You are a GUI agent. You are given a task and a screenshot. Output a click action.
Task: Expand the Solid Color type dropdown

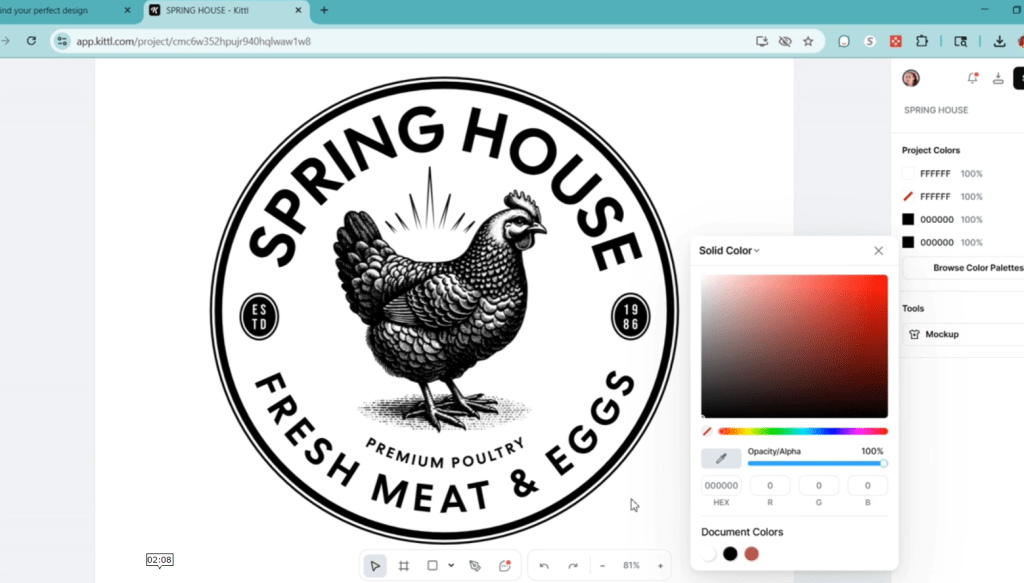point(729,251)
